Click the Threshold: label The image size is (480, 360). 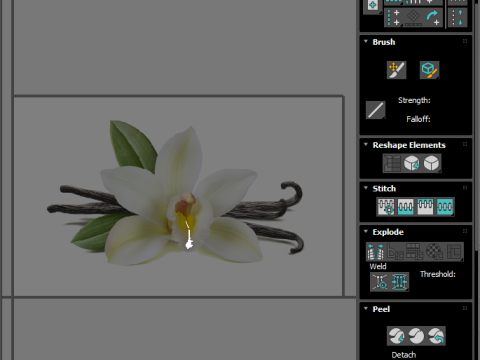point(438,274)
